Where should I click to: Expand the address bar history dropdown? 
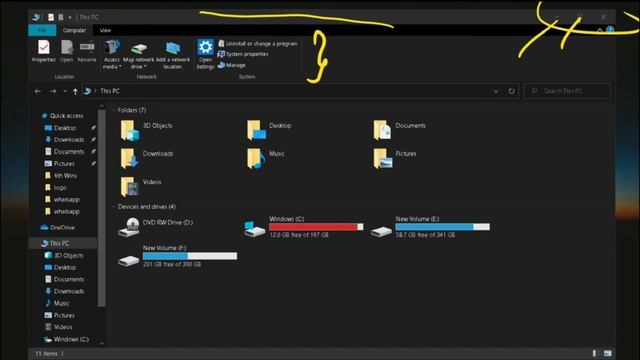[x=496, y=91]
